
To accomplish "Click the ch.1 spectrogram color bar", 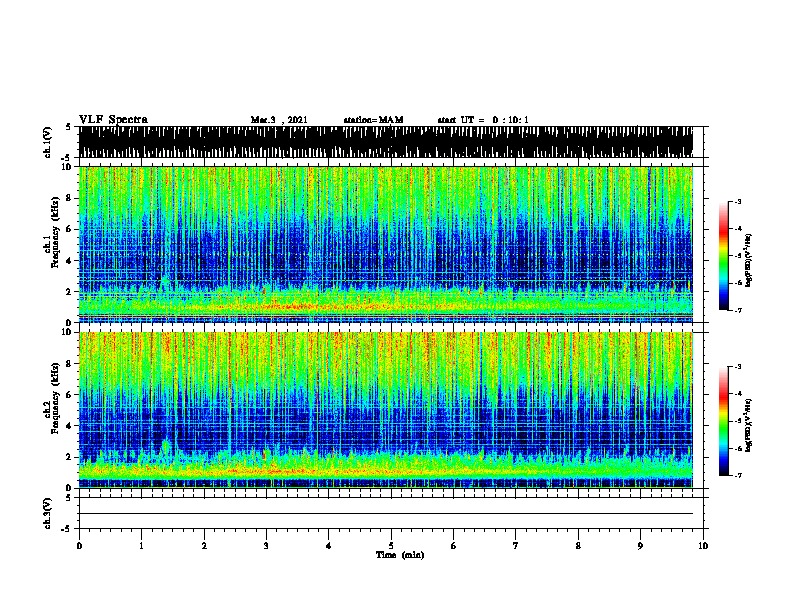I will tap(723, 256).
